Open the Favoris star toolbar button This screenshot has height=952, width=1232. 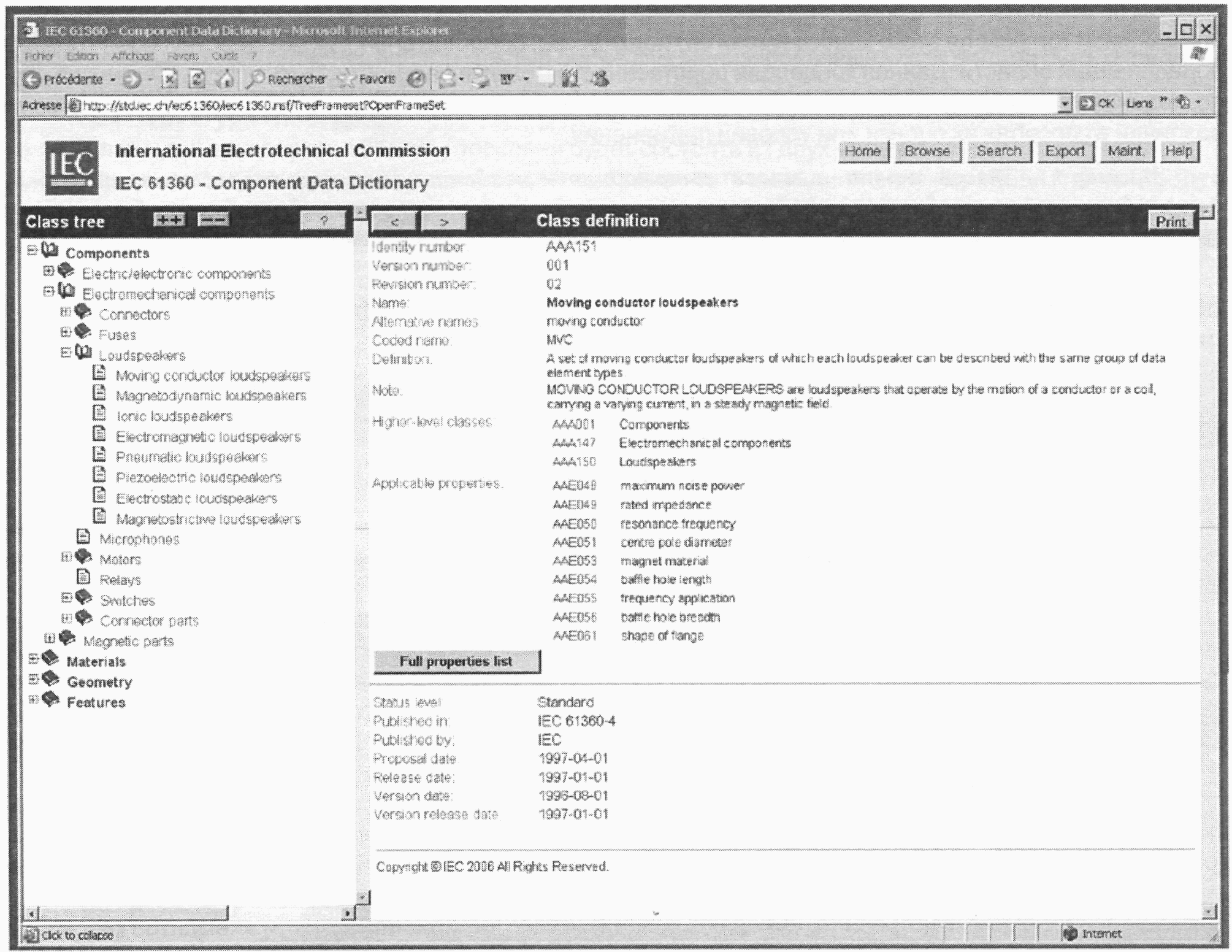367,80
